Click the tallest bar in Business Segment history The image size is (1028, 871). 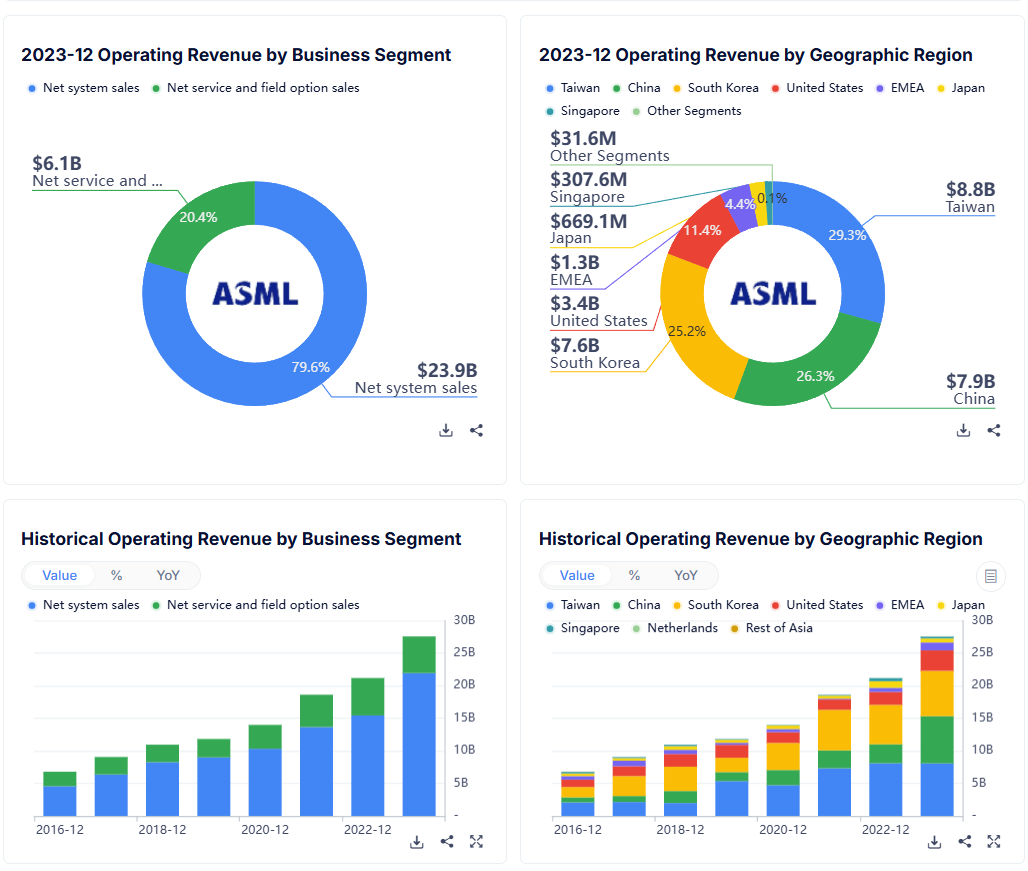(x=419, y=726)
